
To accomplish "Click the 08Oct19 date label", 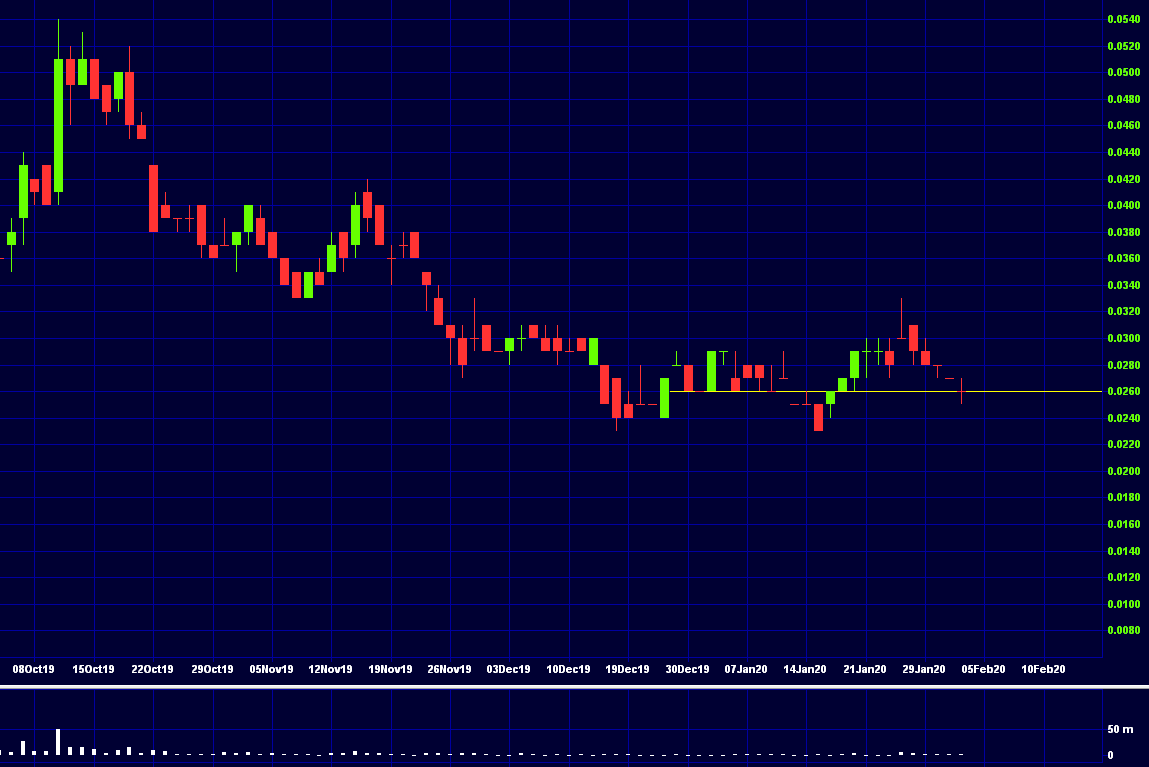I will pyautogui.click(x=34, y=670).
